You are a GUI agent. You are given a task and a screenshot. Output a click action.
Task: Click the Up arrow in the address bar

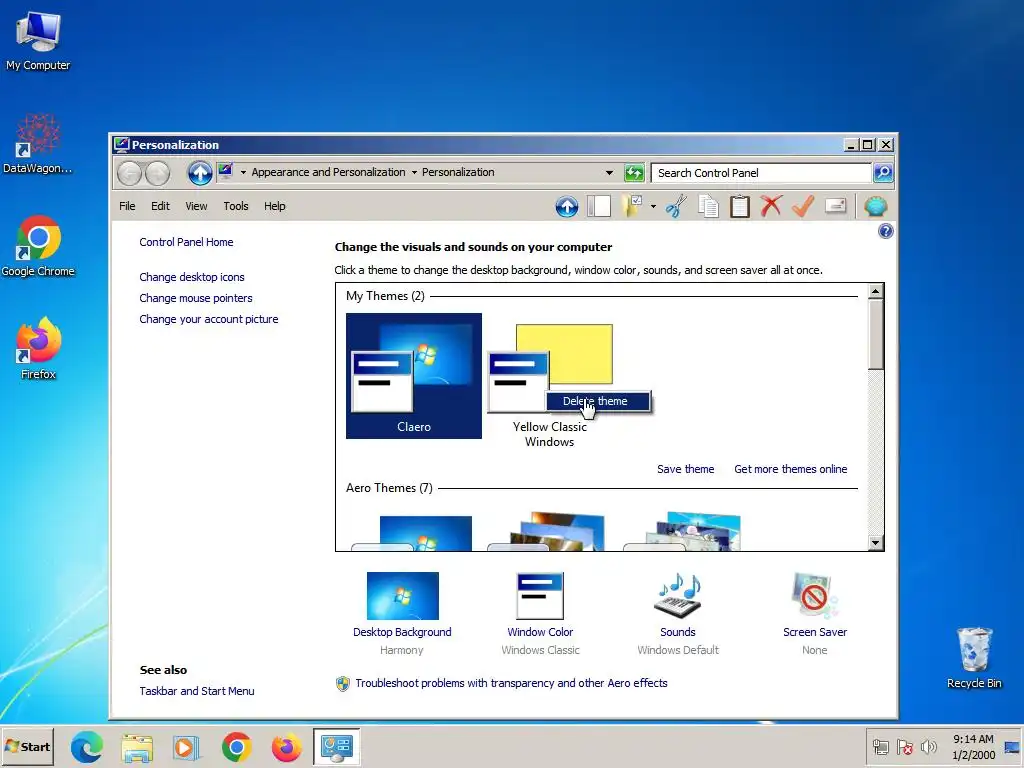coord(200,173)
